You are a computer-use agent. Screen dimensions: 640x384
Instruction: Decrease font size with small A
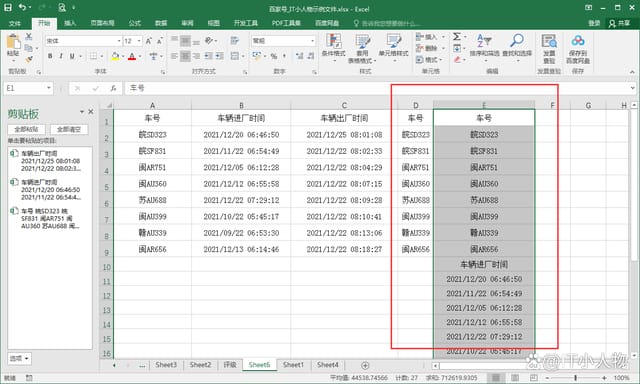[x=160, y=41]
